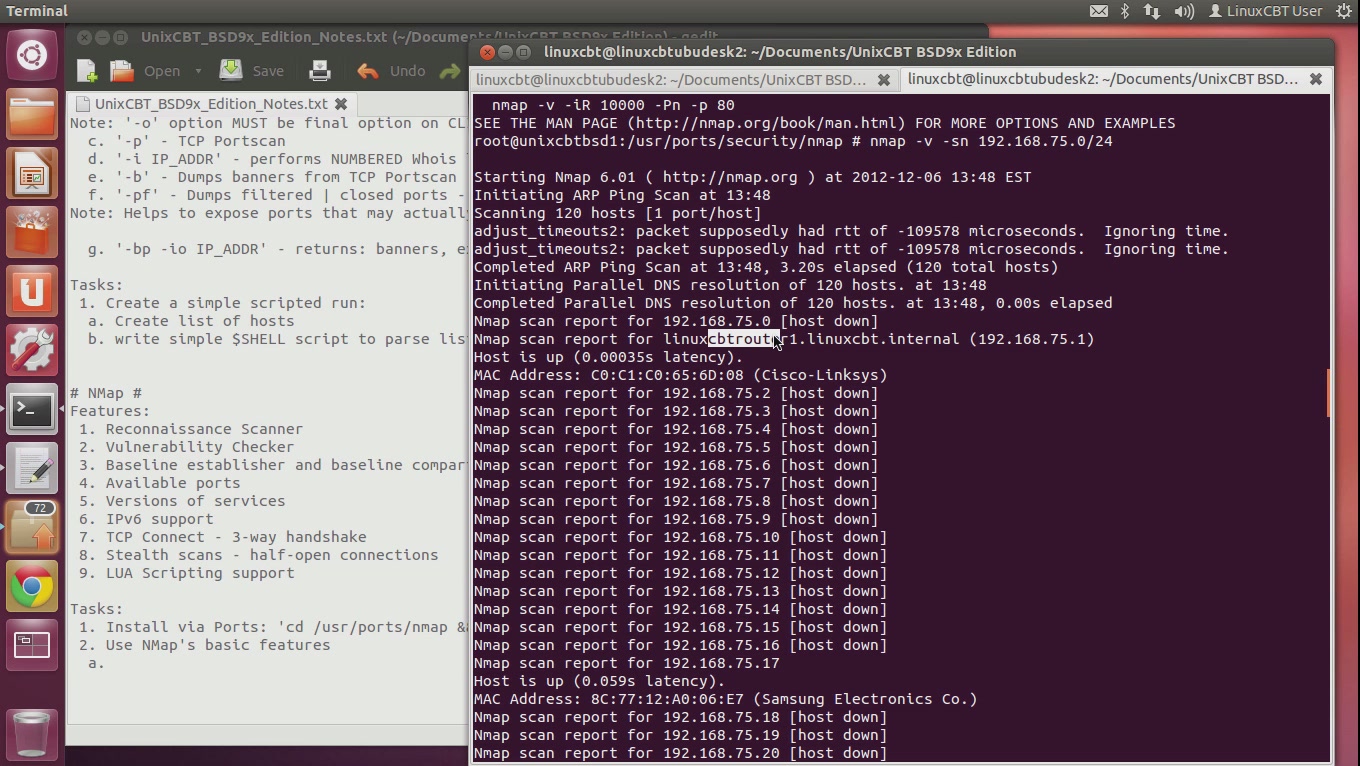
Task: Click the Samsung Electronics MAC Address line
Action: click(725, 699)
